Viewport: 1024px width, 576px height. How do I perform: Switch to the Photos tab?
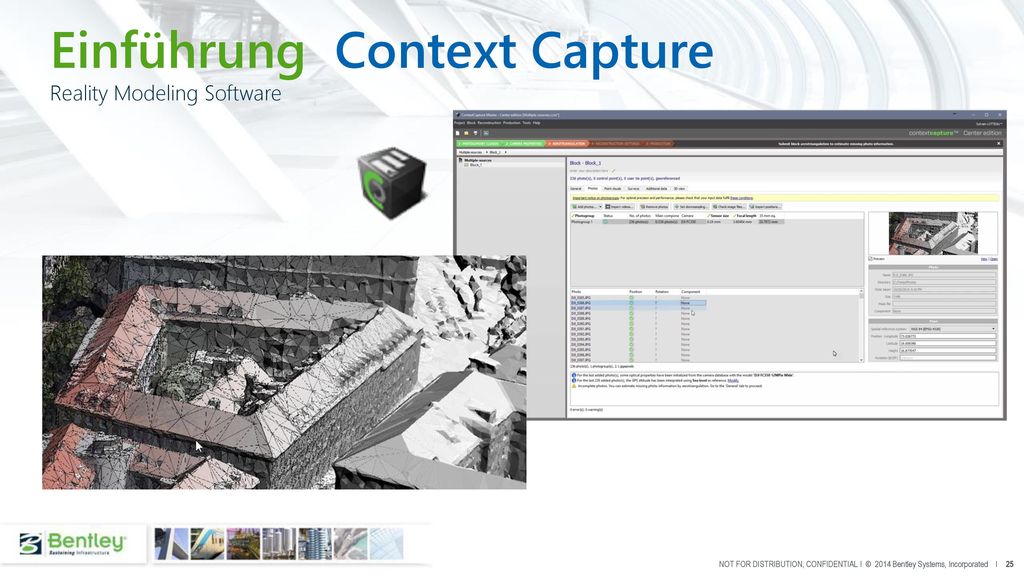[x=593, y=189]
